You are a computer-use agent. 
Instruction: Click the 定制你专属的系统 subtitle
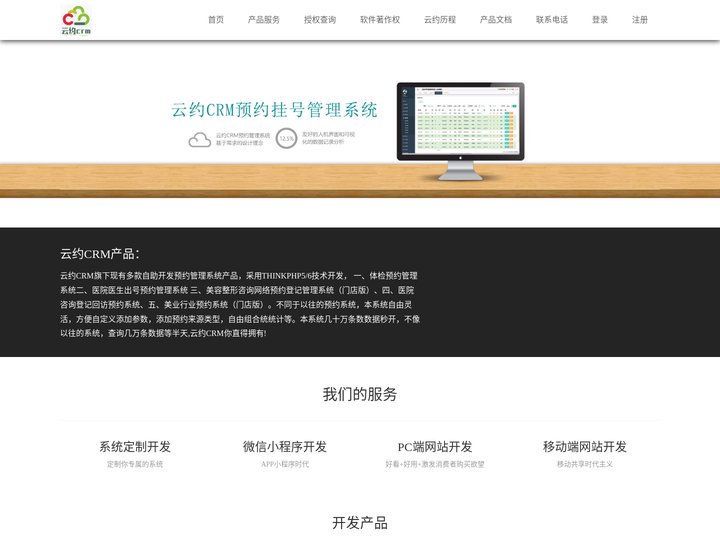tap(135, 464)
